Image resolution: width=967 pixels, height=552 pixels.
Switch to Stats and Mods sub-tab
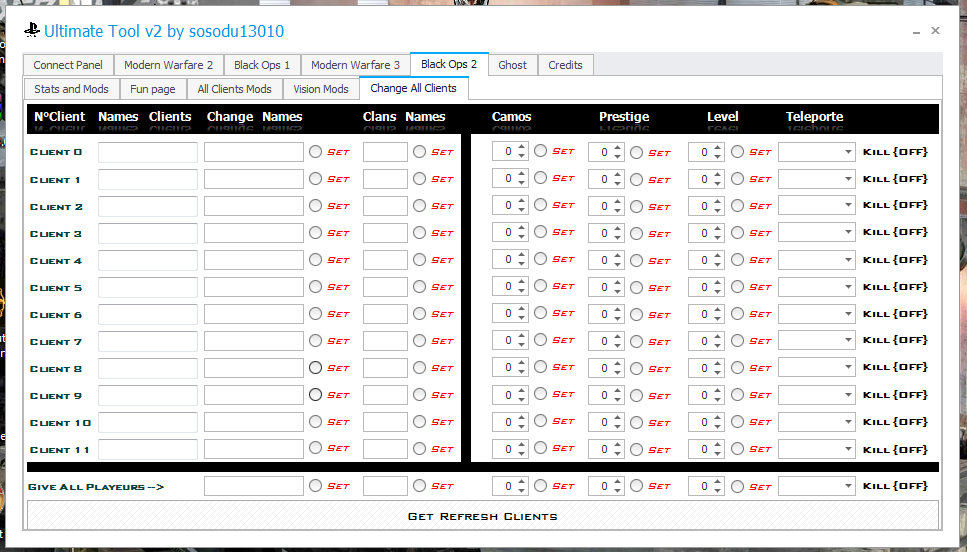pos(72,89)
